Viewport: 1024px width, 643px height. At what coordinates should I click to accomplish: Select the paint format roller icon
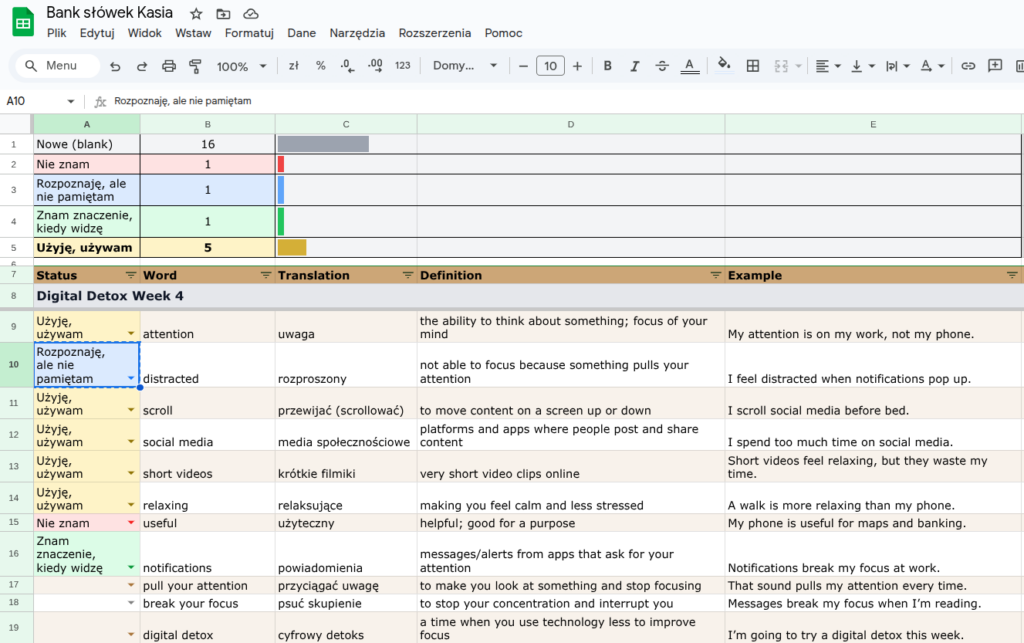click(x=195, y=66)
